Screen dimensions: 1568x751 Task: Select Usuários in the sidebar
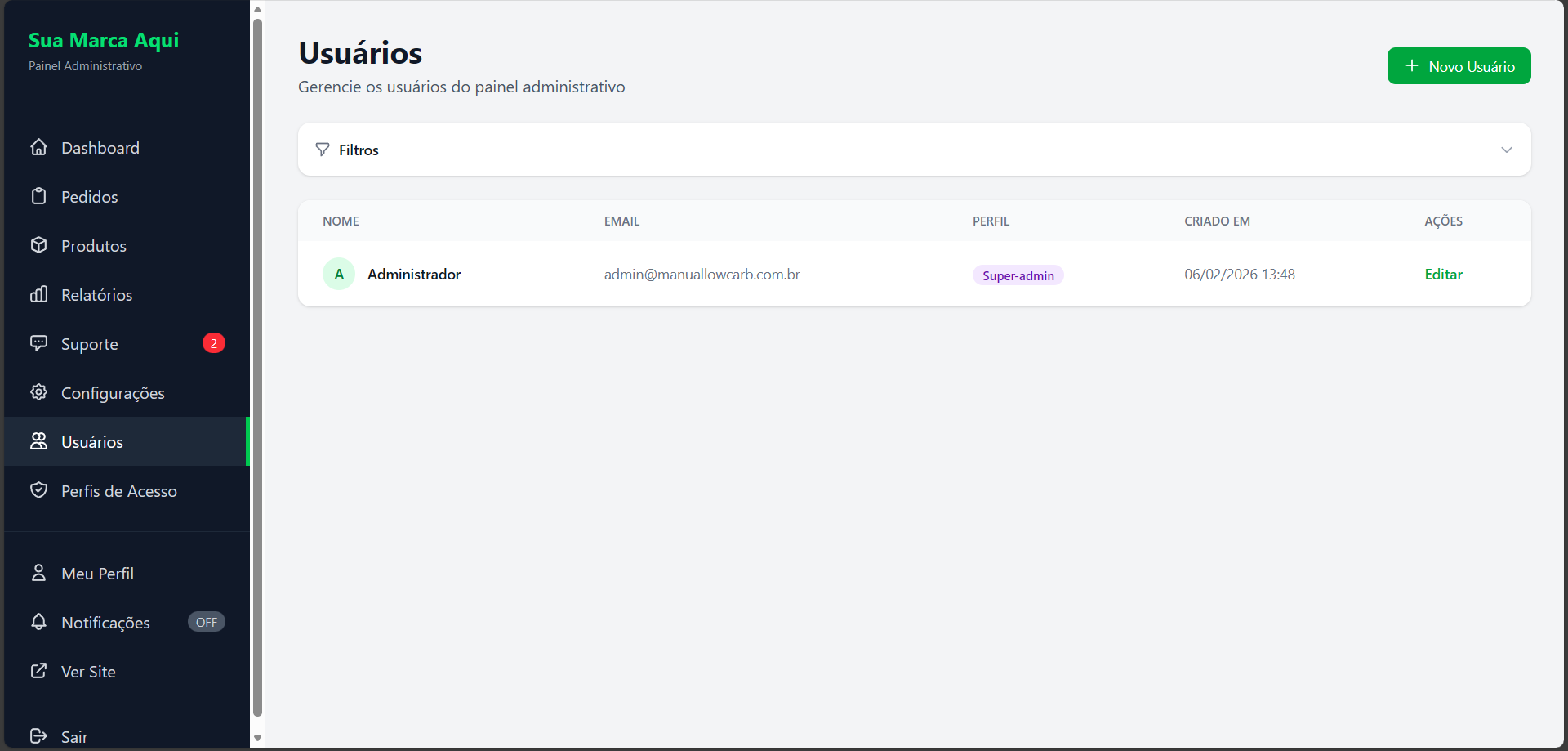click(x=92, y=442)
